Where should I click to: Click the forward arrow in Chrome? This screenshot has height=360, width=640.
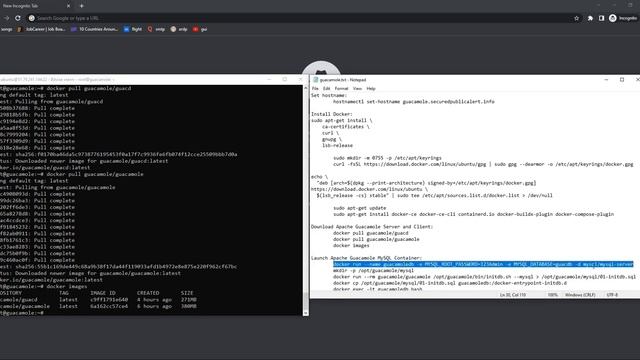(6, 18)
